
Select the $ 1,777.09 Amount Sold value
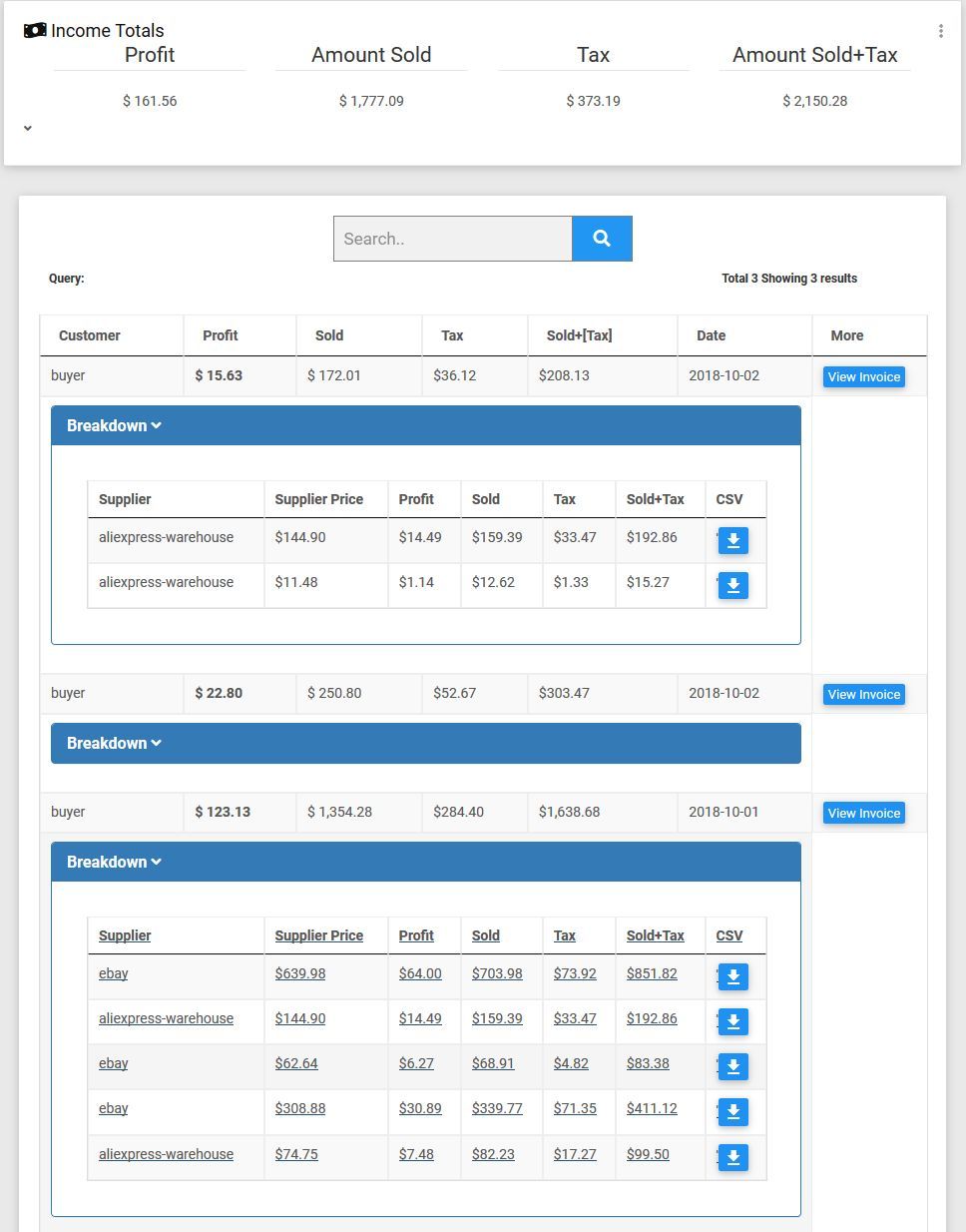[371, 101]
